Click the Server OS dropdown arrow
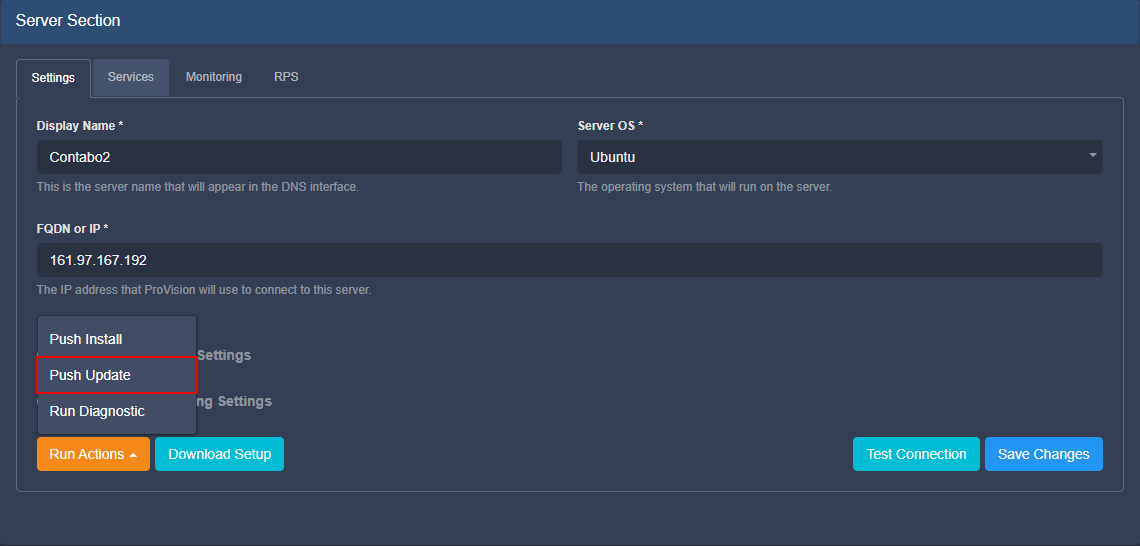The height and width of the screenshot is (546, 1140). tap(1092, 156)
